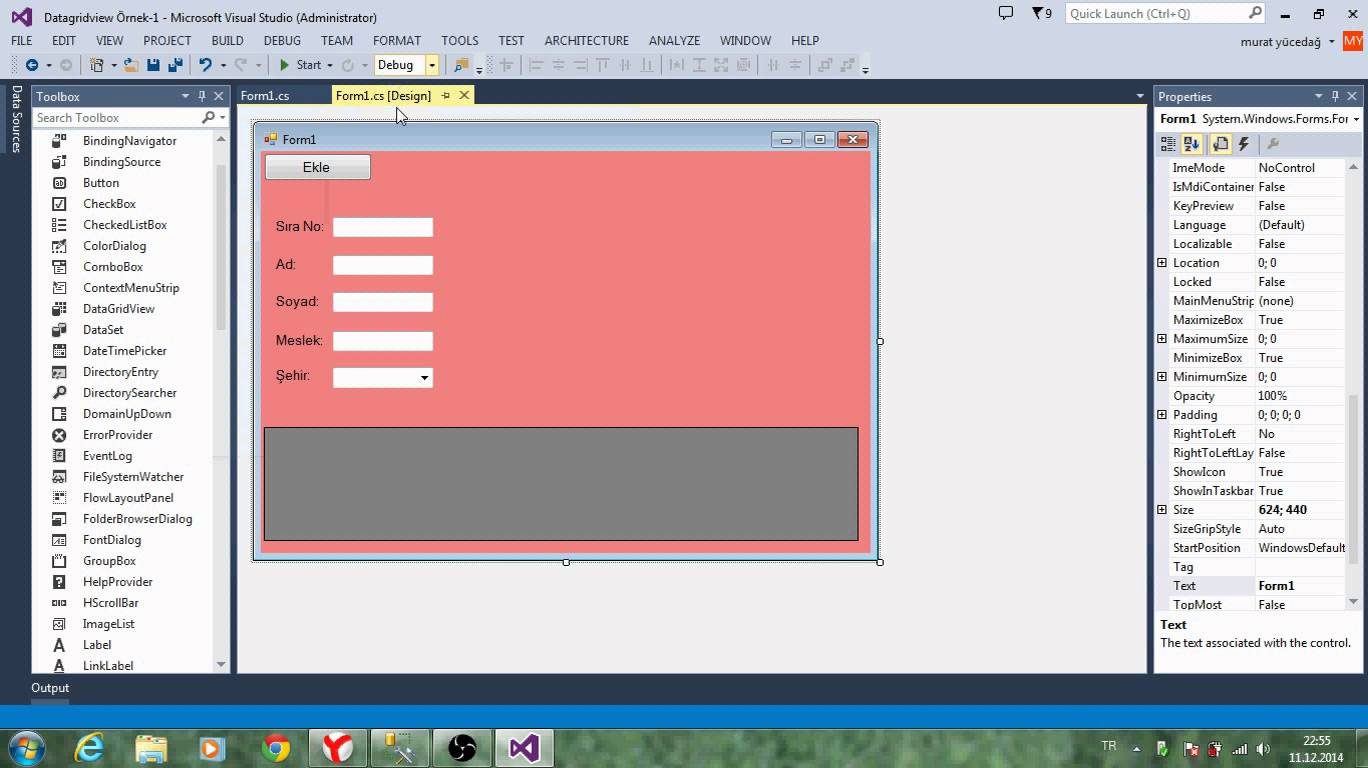The width and height of the screenshot is (1368, 768).
Task: Click the Save All toolbar icon
Action: point(175,65)
